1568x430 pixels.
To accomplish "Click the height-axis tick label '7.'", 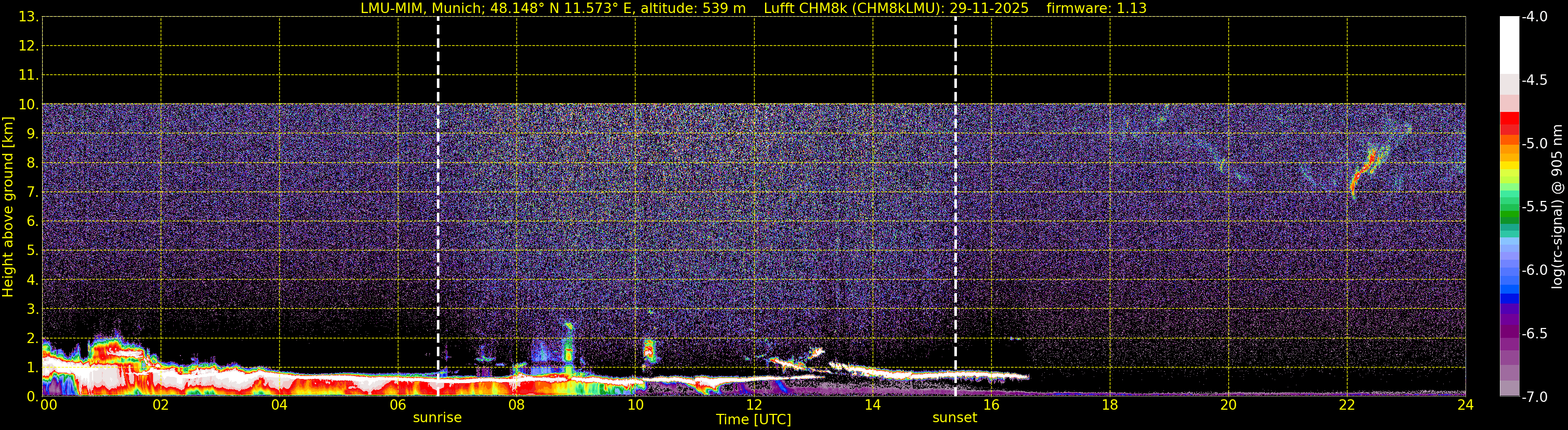I will [32, 193].
